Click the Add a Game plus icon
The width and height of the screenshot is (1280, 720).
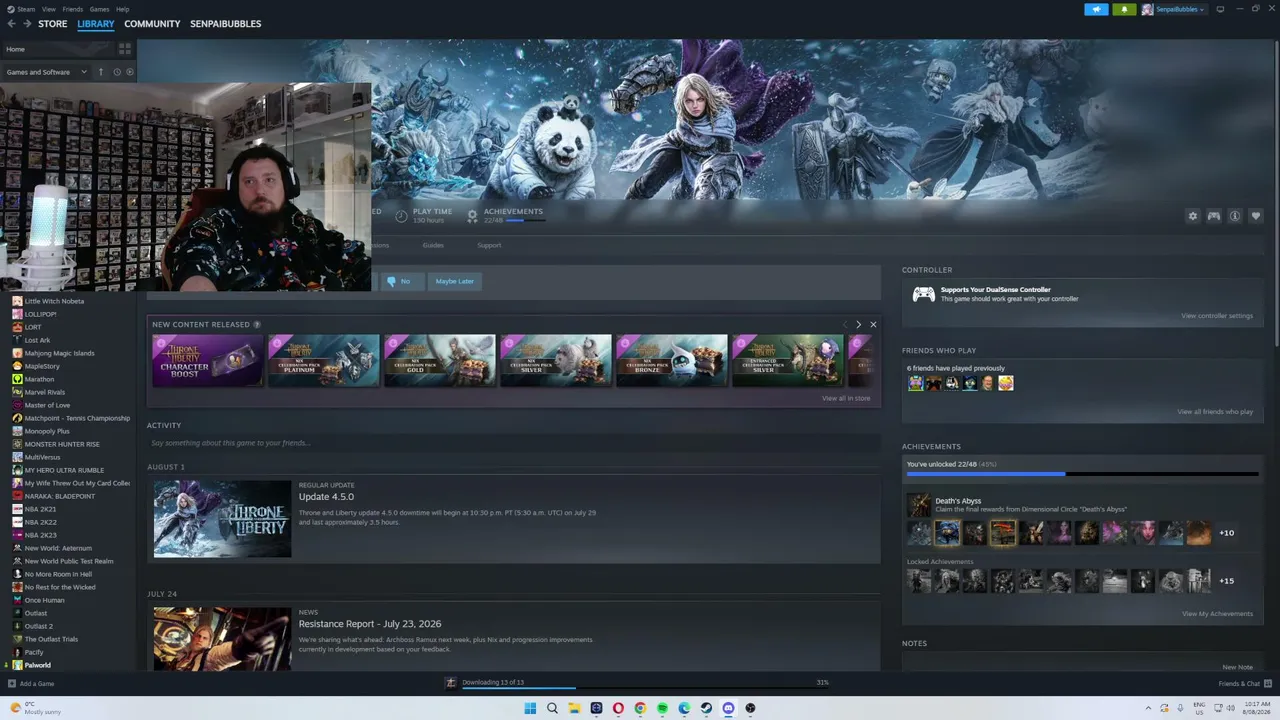pyautogui.click(x=12, y=684)
